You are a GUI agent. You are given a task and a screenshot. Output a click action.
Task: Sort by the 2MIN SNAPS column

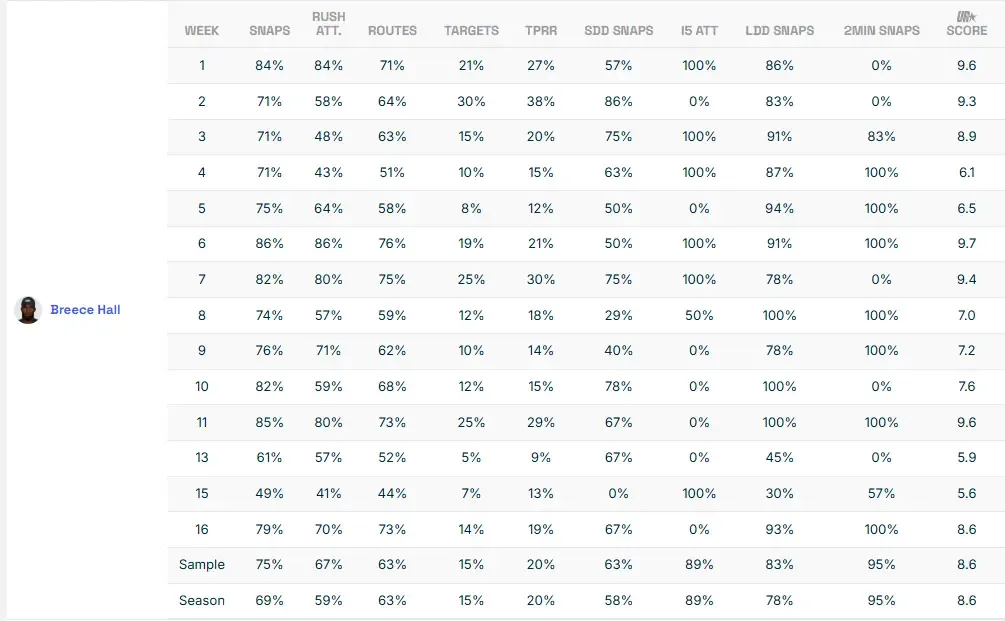[x=881, y=31]
